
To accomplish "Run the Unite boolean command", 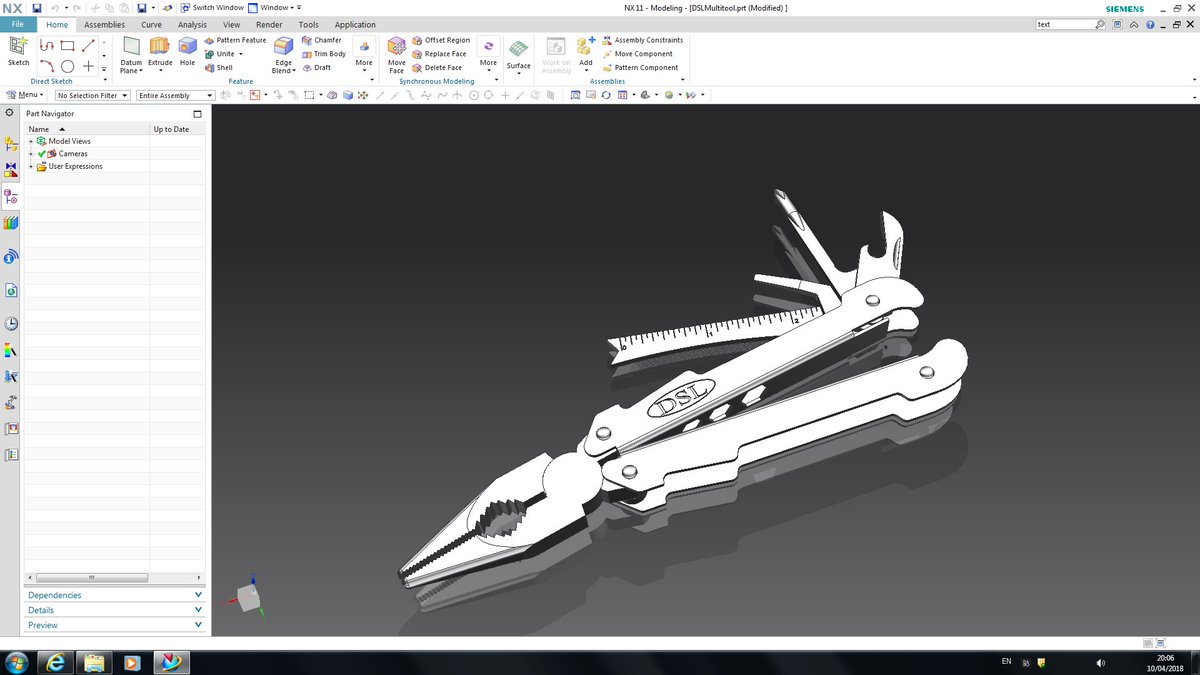I will (x=220, y=54).
